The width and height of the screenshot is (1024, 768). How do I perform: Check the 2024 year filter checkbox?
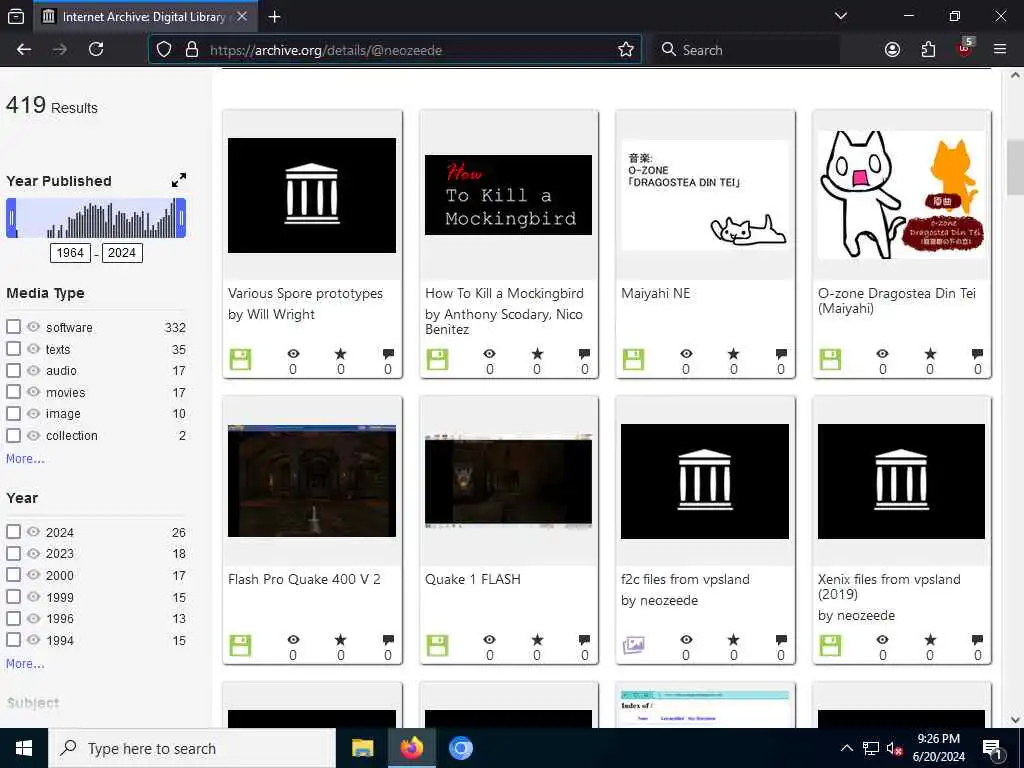pyautogui.click(x=13, y=532)
